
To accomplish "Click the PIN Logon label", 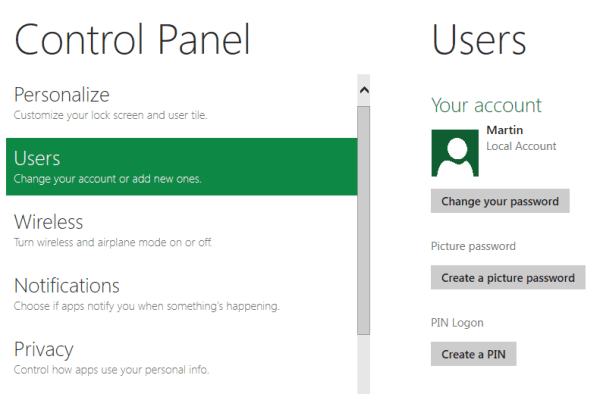I will 457,323.
